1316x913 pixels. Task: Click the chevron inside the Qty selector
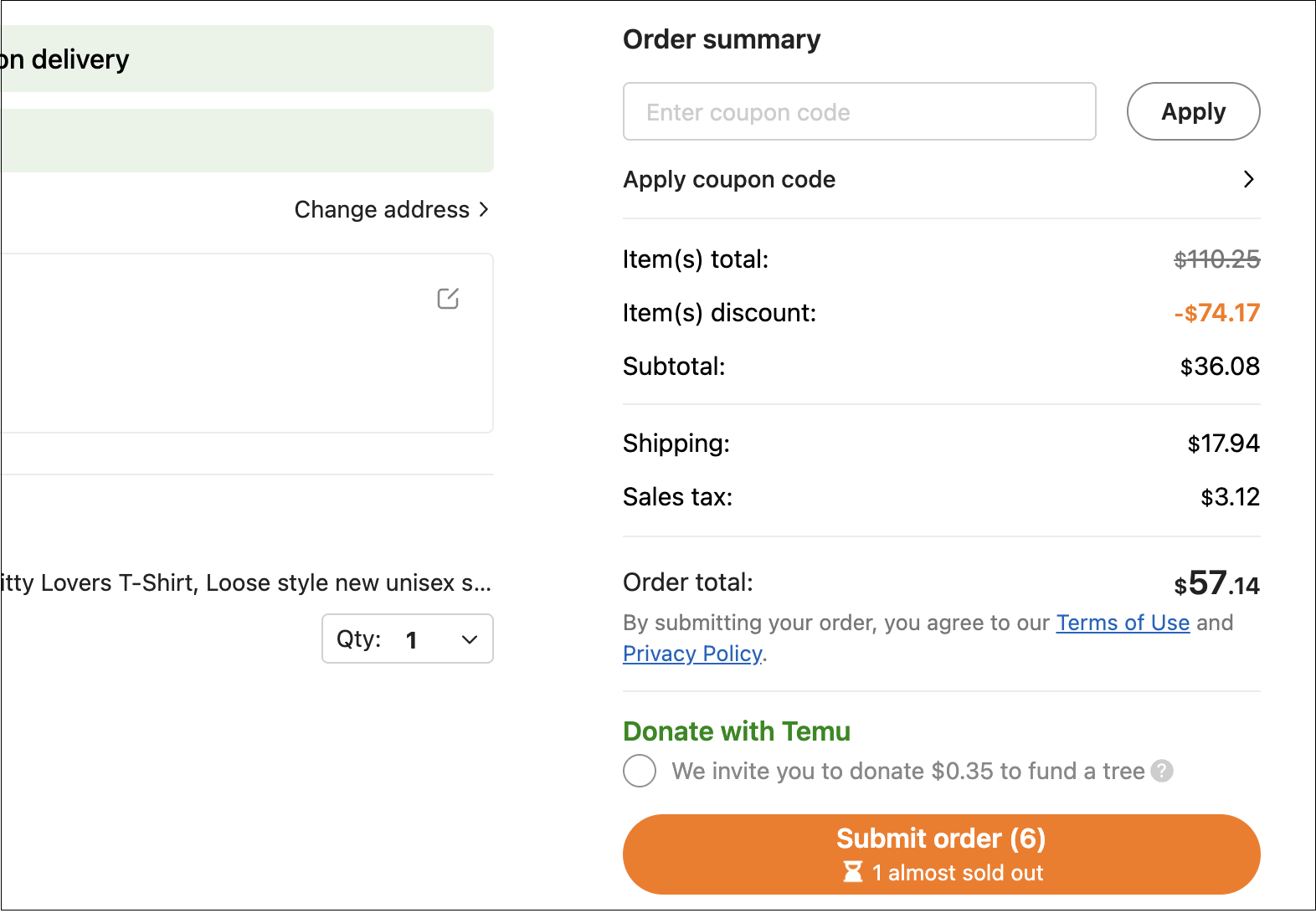pos(469,639)
